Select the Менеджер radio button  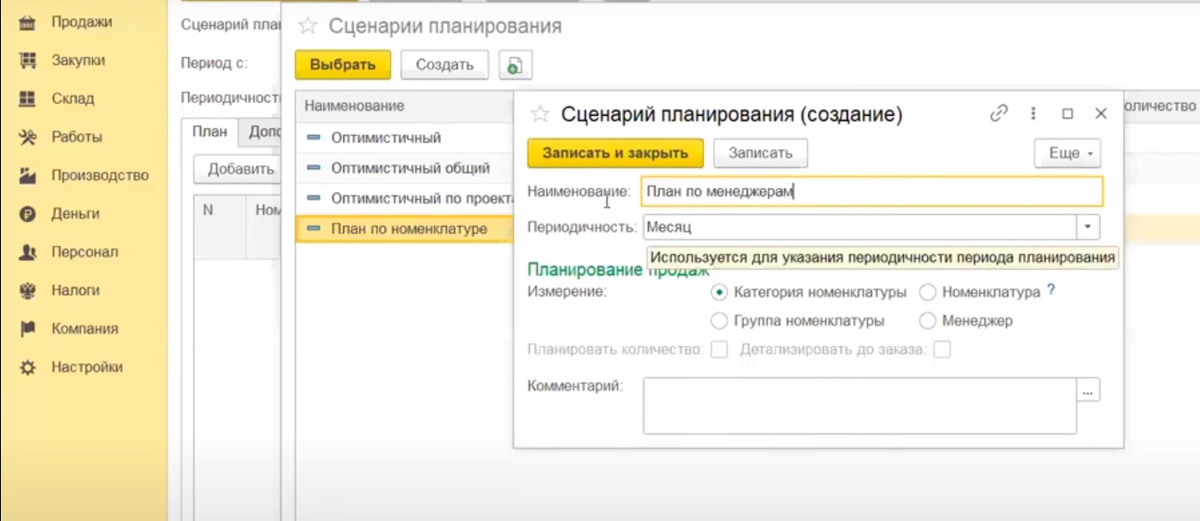[927, 321]
